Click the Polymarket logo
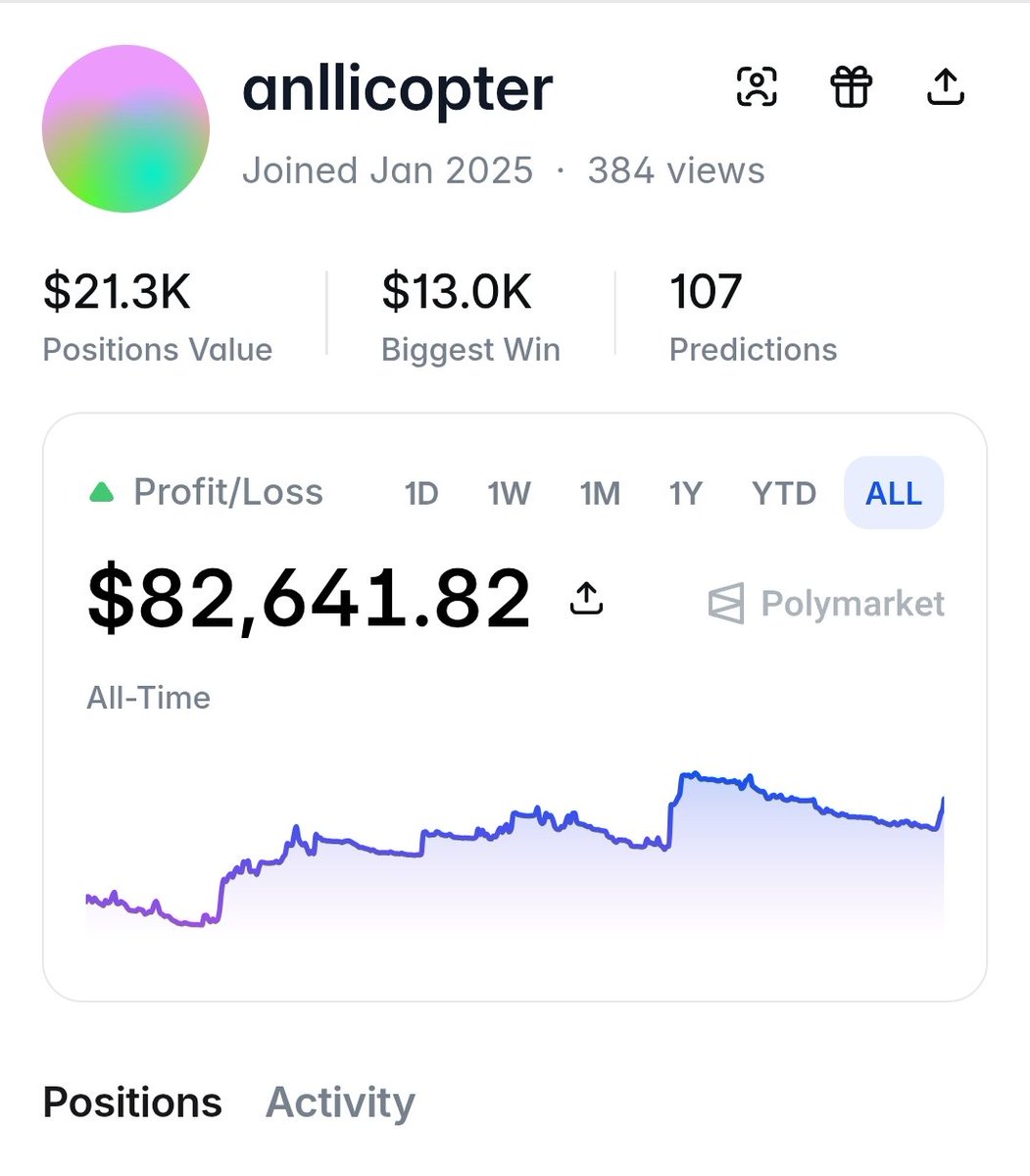Screen dimensions: 1030x1176 [x=826, y=604]
